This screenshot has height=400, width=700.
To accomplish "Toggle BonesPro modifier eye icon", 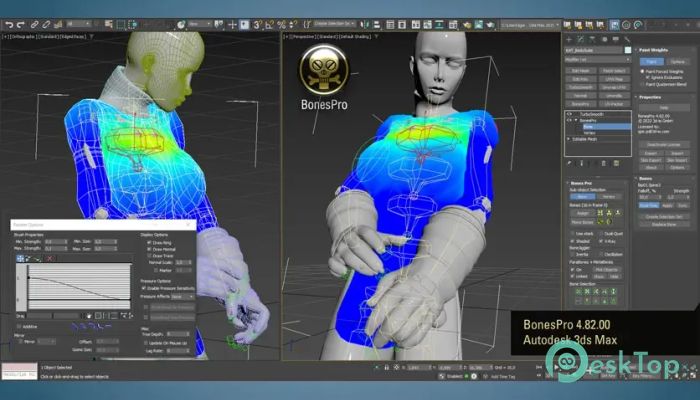I will pos(569,121).
